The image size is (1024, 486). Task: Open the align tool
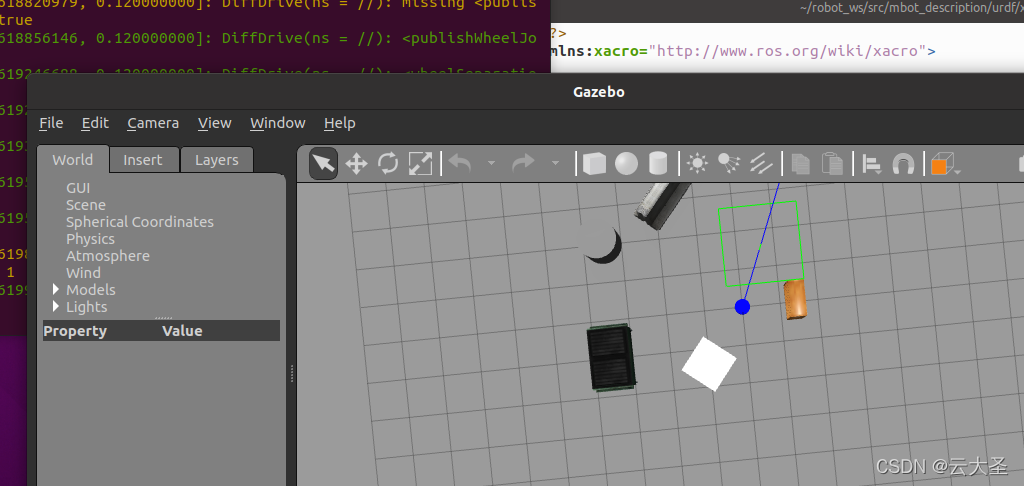point(872,163)
